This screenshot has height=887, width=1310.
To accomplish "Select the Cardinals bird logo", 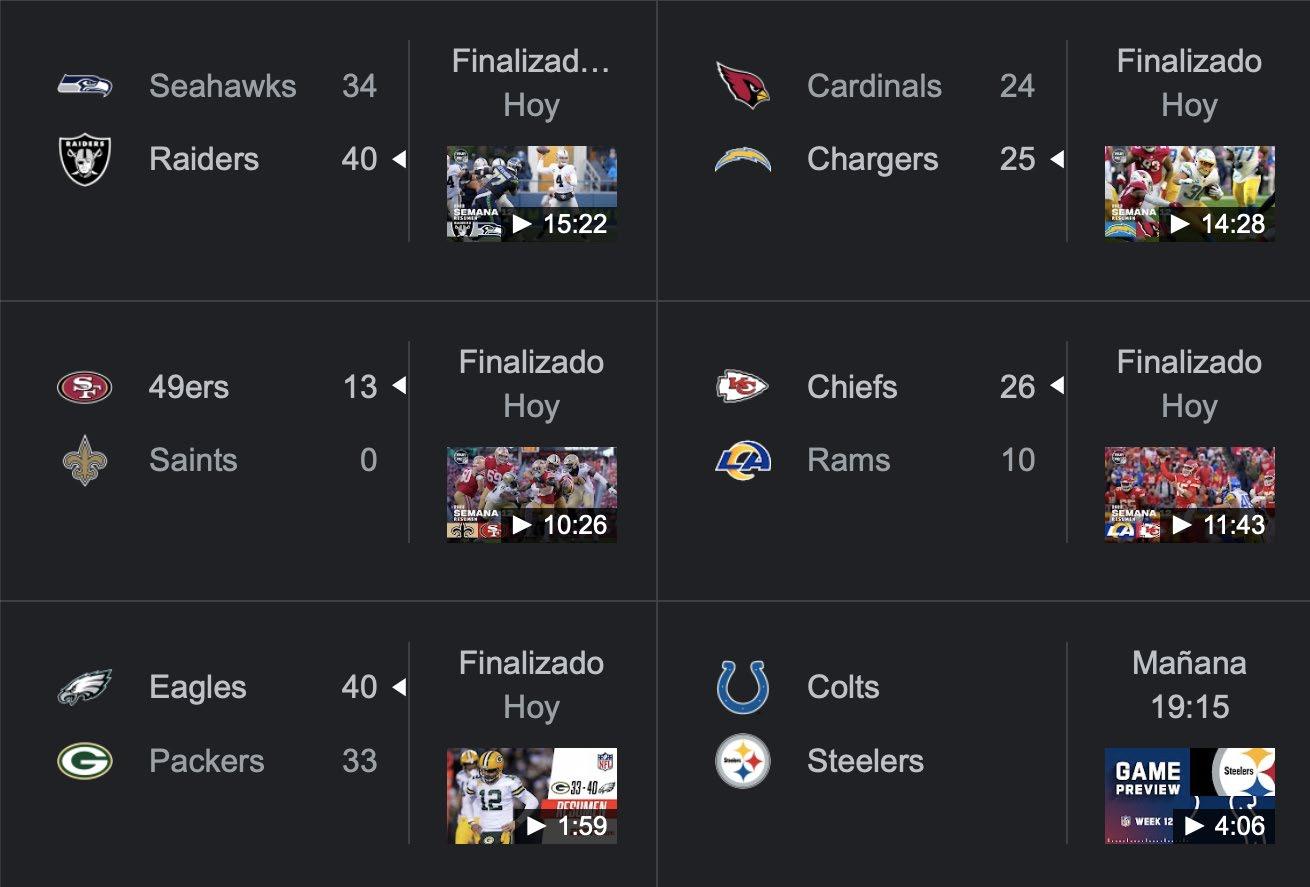I will point(743,86).
